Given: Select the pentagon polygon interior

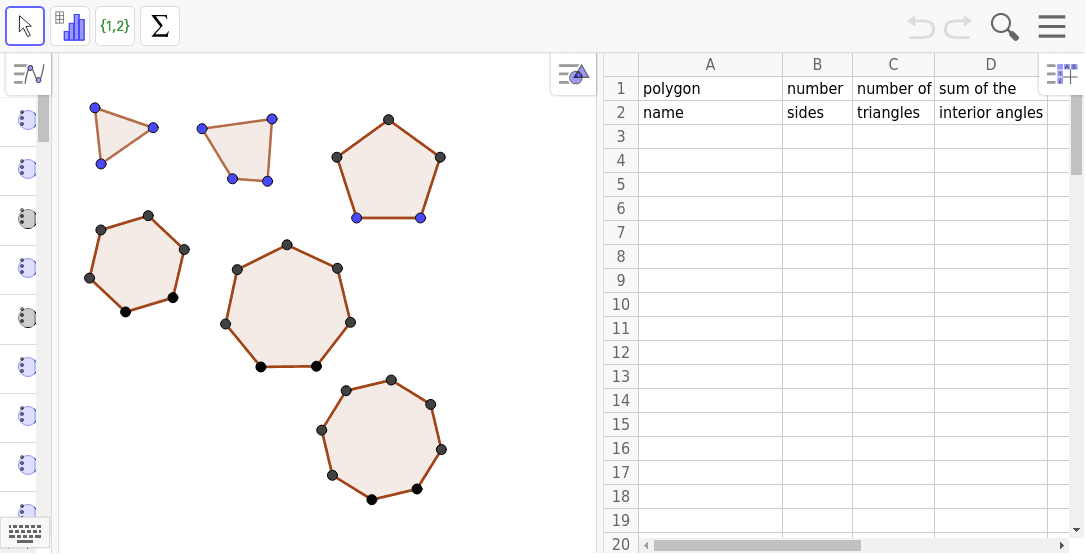Looking at the screenshot, I should click(x=389, y=175).
